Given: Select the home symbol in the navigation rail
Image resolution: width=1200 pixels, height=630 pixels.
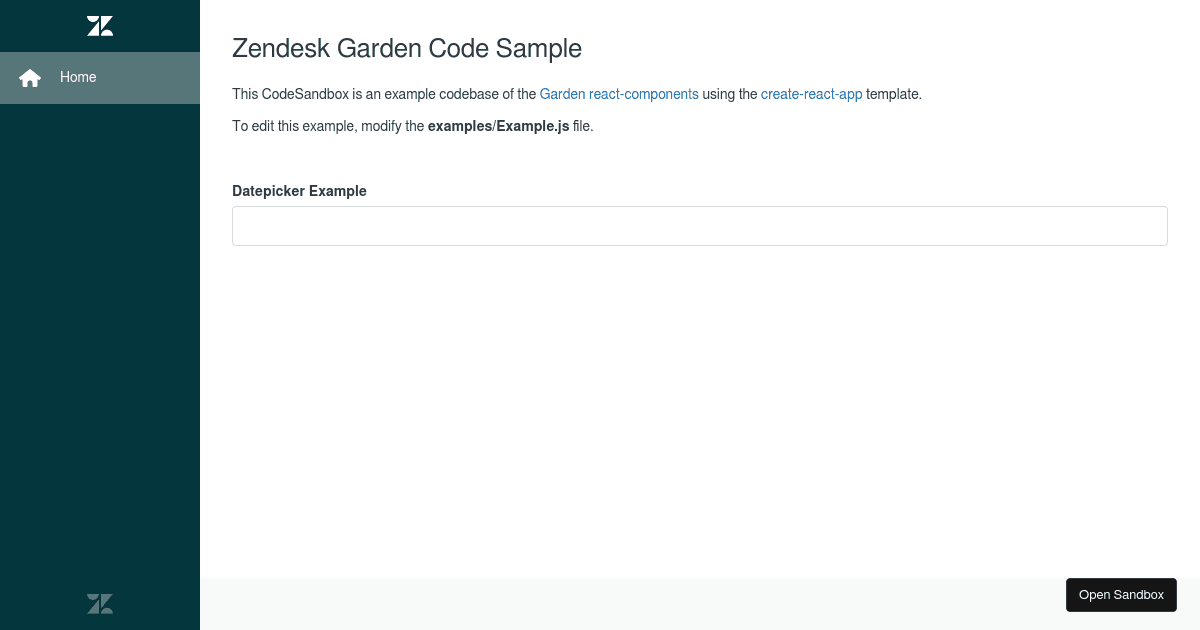Looking at the screenshot, I should [30, 77].
